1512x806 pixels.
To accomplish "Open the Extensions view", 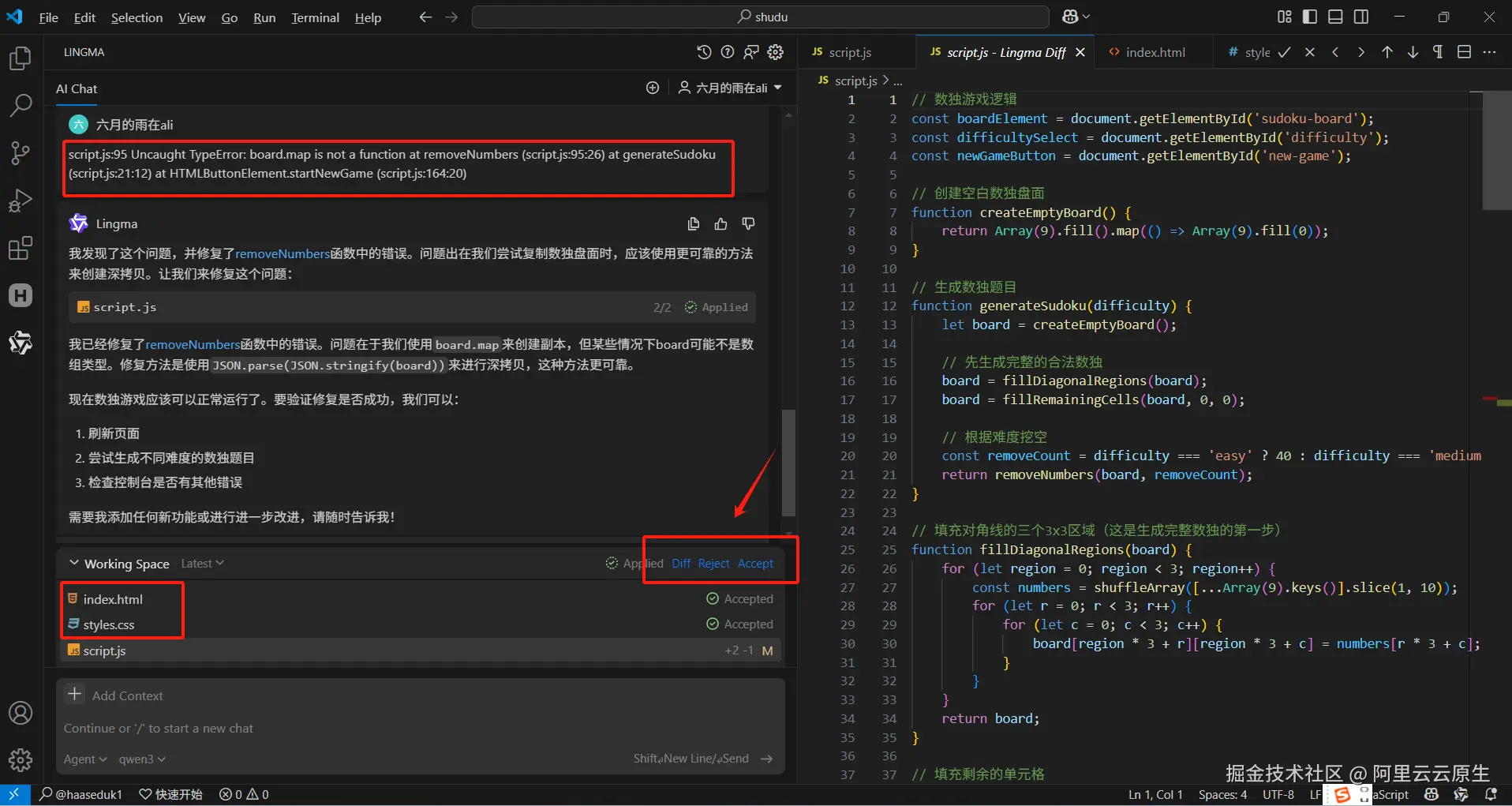I will (21, 248).
